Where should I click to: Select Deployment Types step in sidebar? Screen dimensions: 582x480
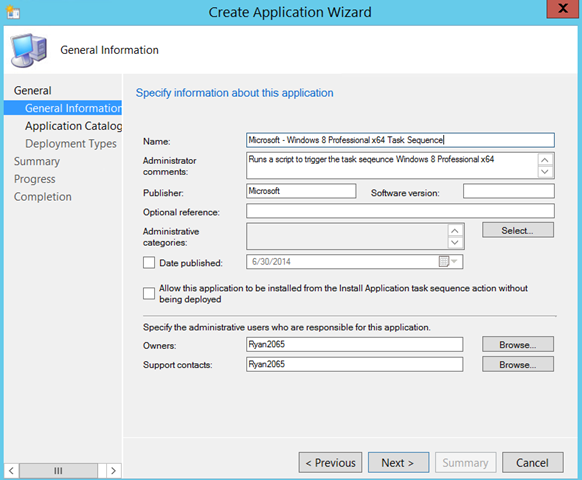pyautogui.click(x=71, y=144)
